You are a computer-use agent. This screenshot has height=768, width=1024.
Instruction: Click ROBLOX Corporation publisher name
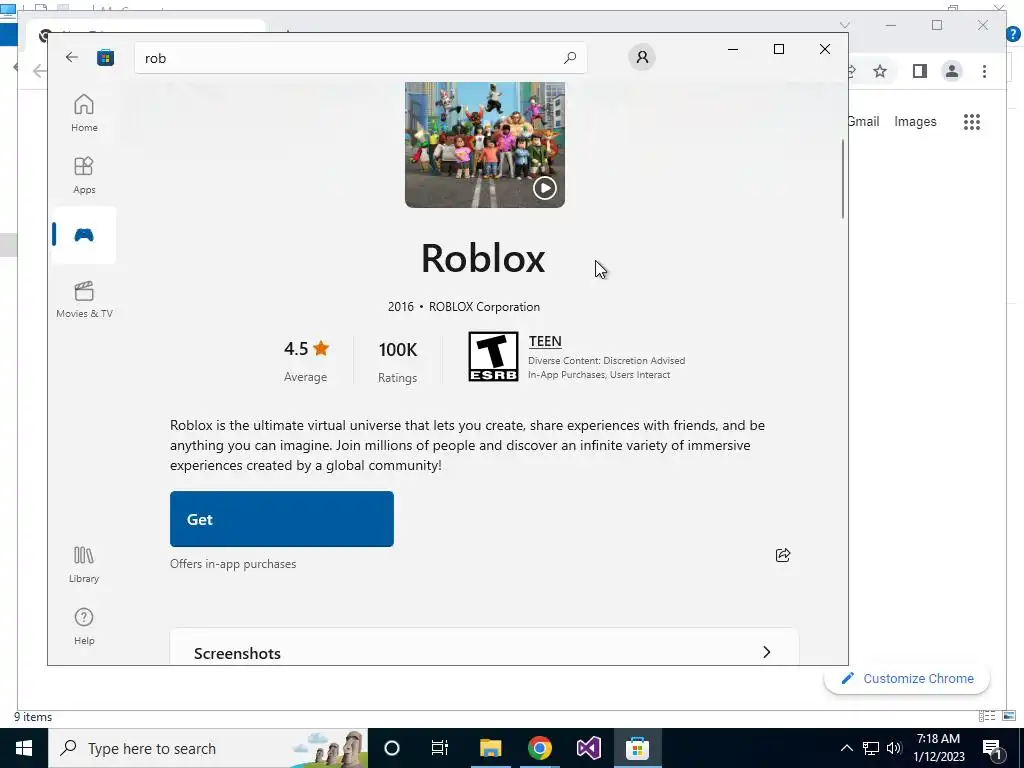[484, 307]
